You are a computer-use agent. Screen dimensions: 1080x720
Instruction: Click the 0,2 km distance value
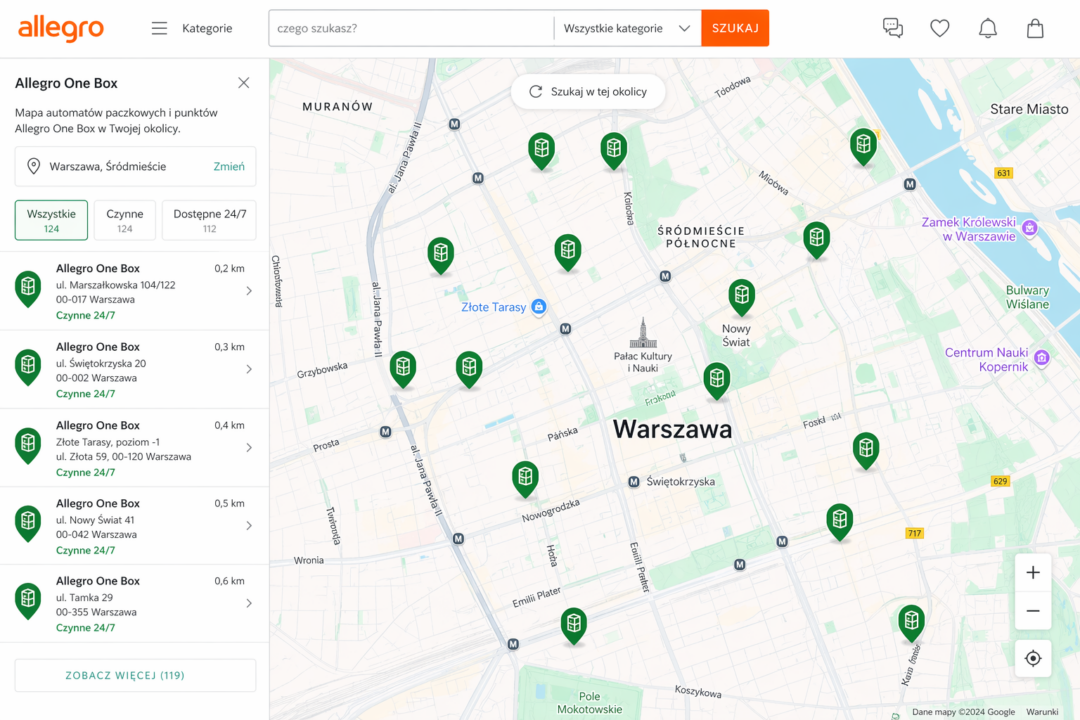(229, 269)
